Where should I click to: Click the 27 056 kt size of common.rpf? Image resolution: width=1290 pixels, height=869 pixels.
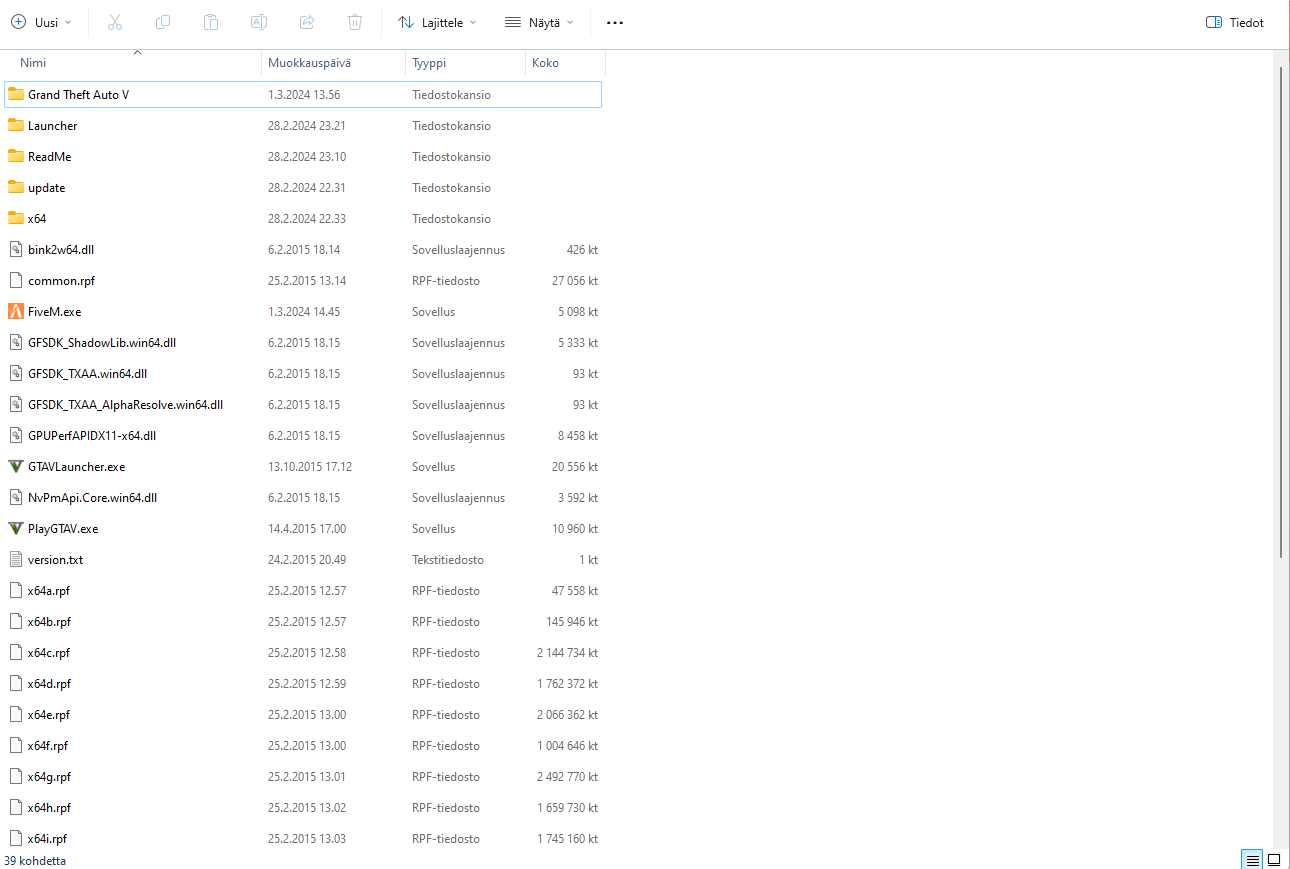[x=575, y=281]
